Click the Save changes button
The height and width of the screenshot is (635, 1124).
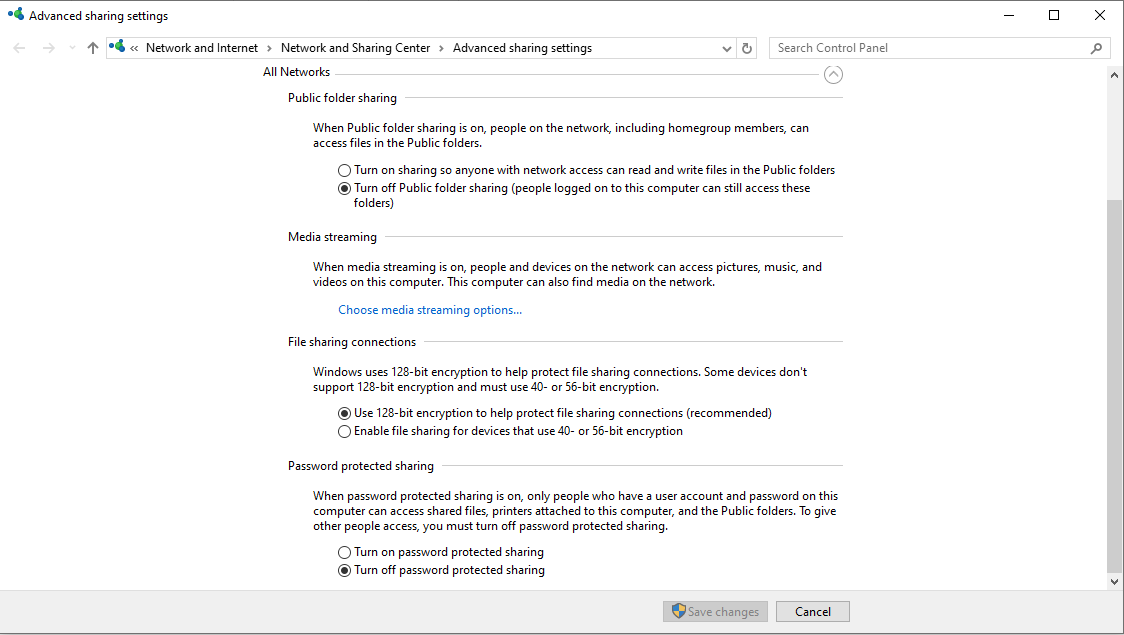coord(715,611)
